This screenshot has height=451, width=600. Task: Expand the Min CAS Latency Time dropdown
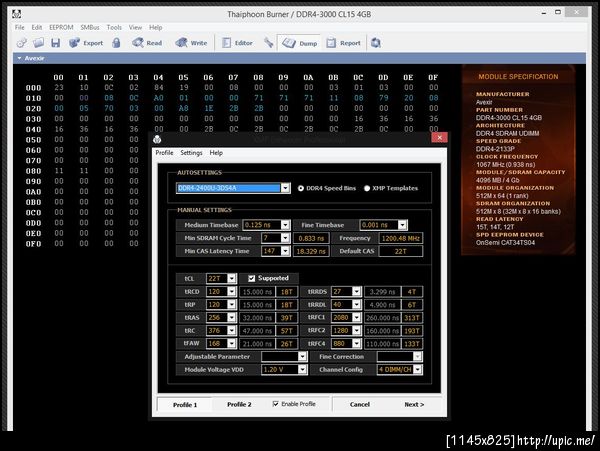[x=285, y=251]
